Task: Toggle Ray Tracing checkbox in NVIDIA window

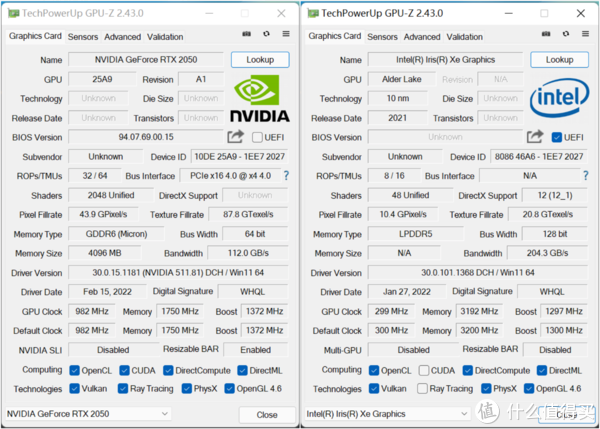Action: 123,389
